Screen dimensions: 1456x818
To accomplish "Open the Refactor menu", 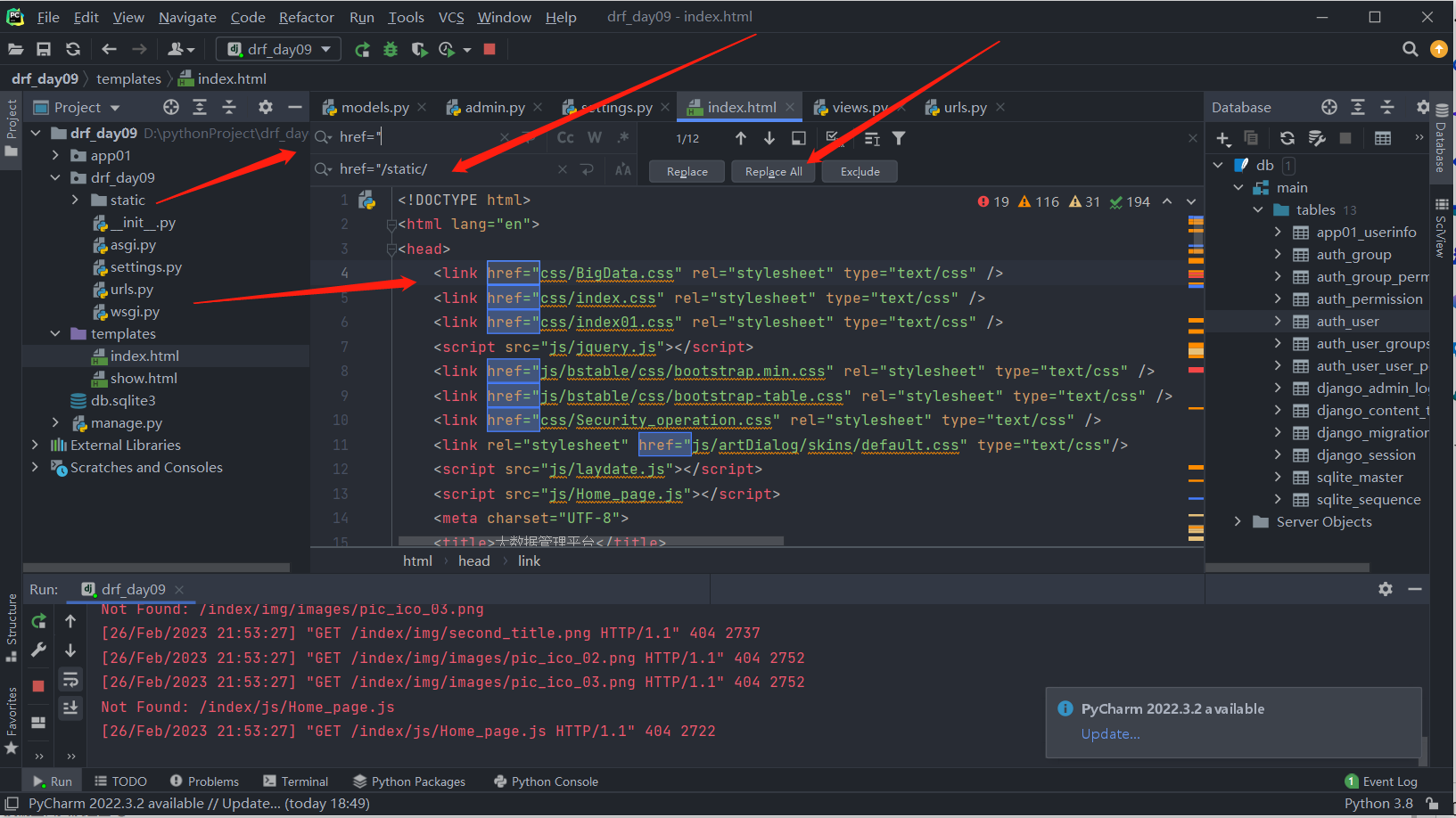I will click(306, 17).
